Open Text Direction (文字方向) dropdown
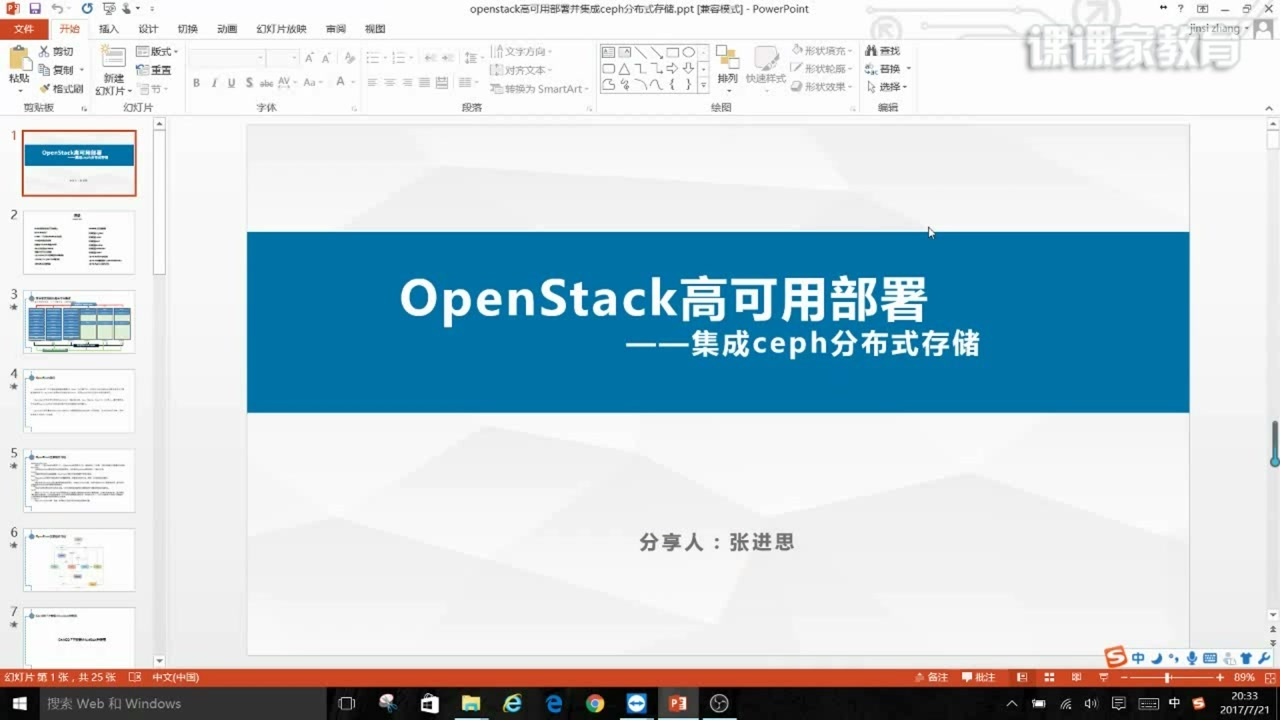This screenshot has width=1280, height=720. point(522,51)
